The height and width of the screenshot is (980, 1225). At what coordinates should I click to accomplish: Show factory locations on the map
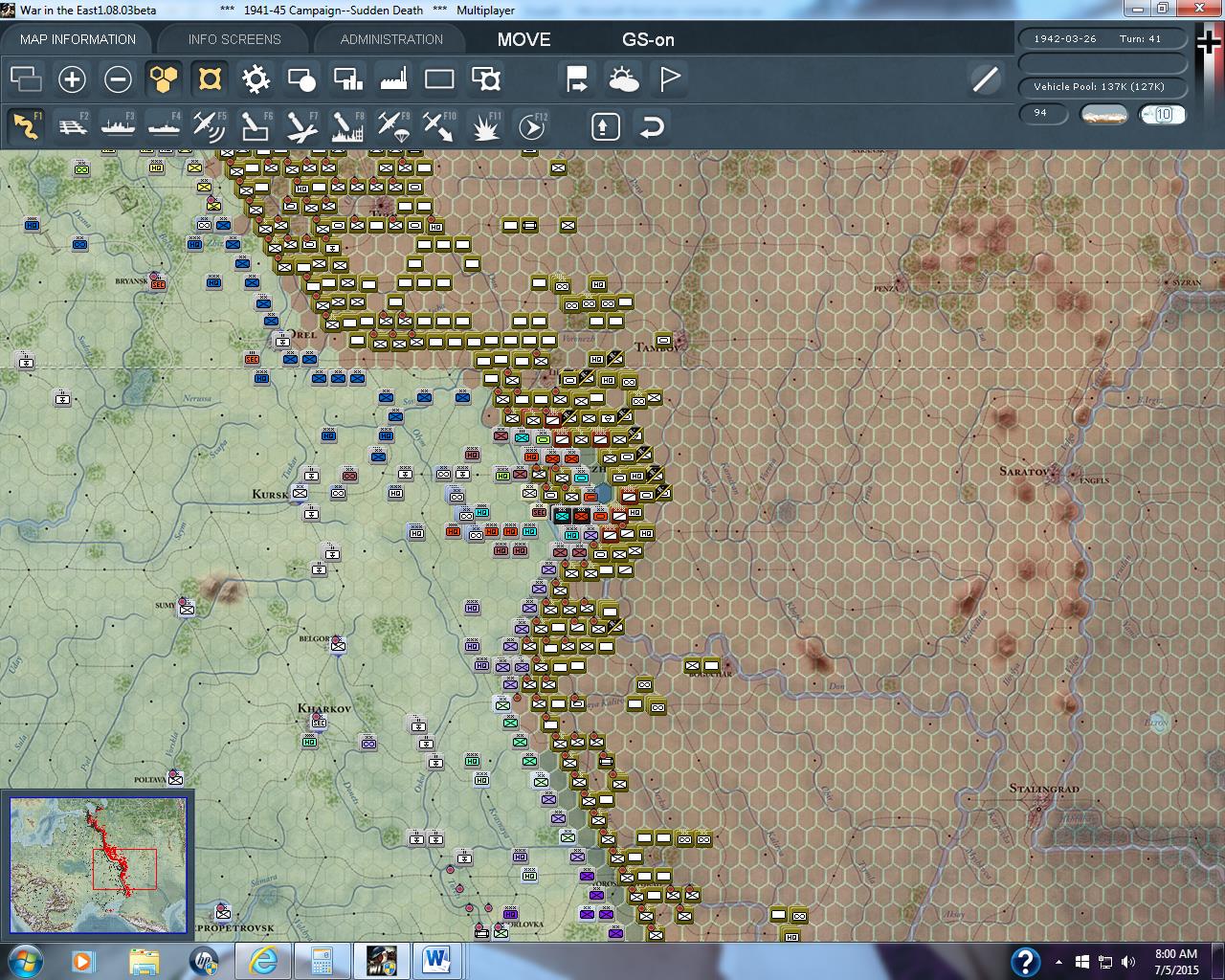[393, 78]
